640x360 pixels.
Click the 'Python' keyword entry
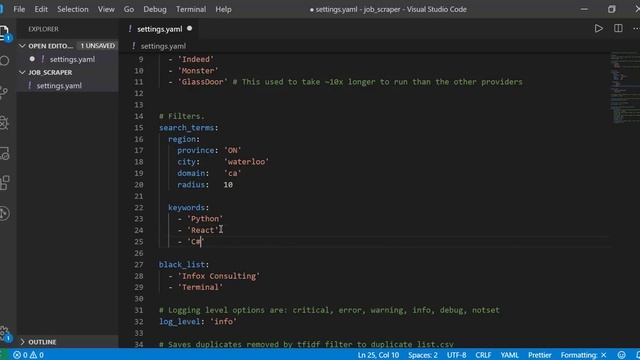(205, 219)
